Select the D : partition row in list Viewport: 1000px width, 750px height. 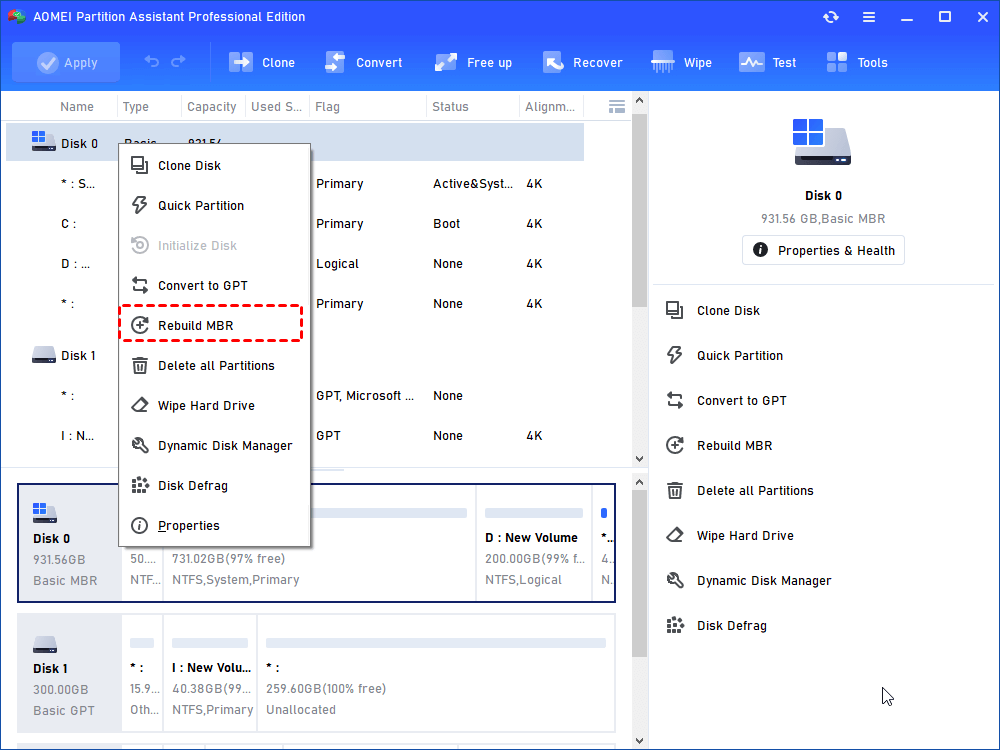(295, 264)
